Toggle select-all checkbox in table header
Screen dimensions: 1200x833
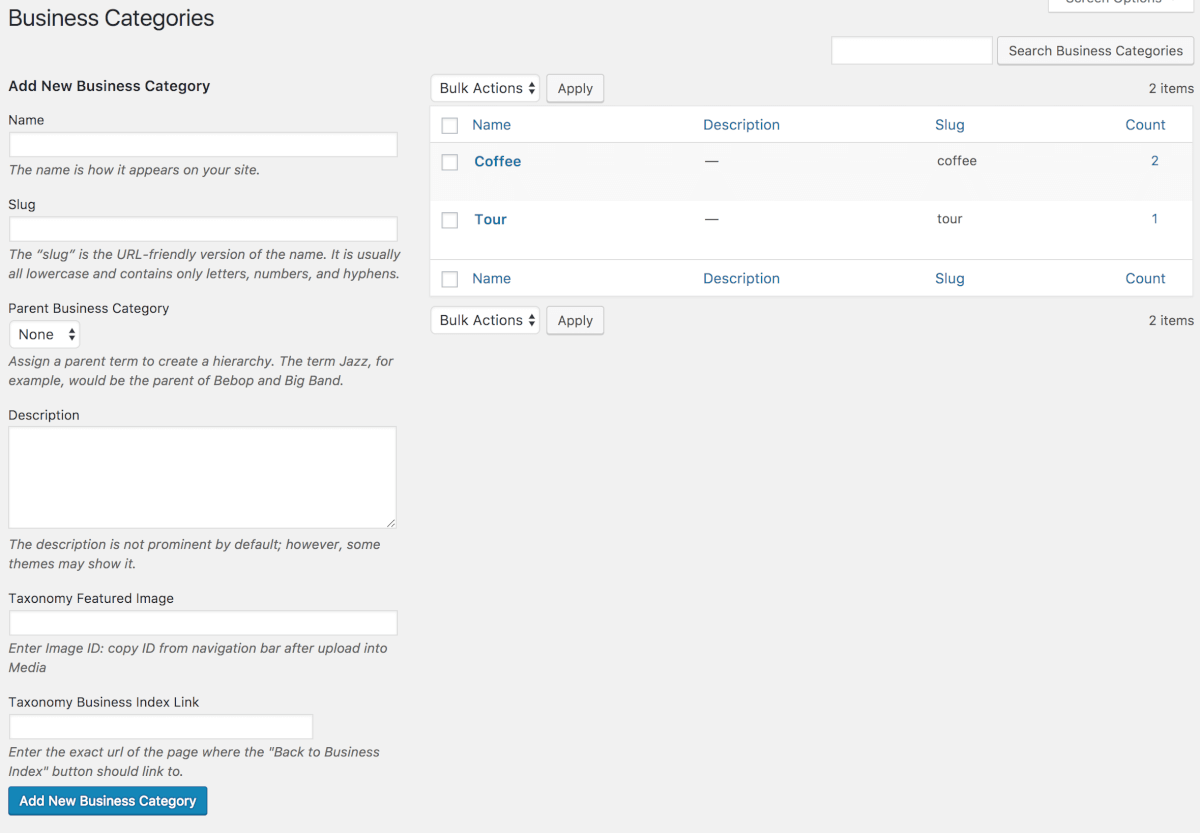tap(450, 126)
